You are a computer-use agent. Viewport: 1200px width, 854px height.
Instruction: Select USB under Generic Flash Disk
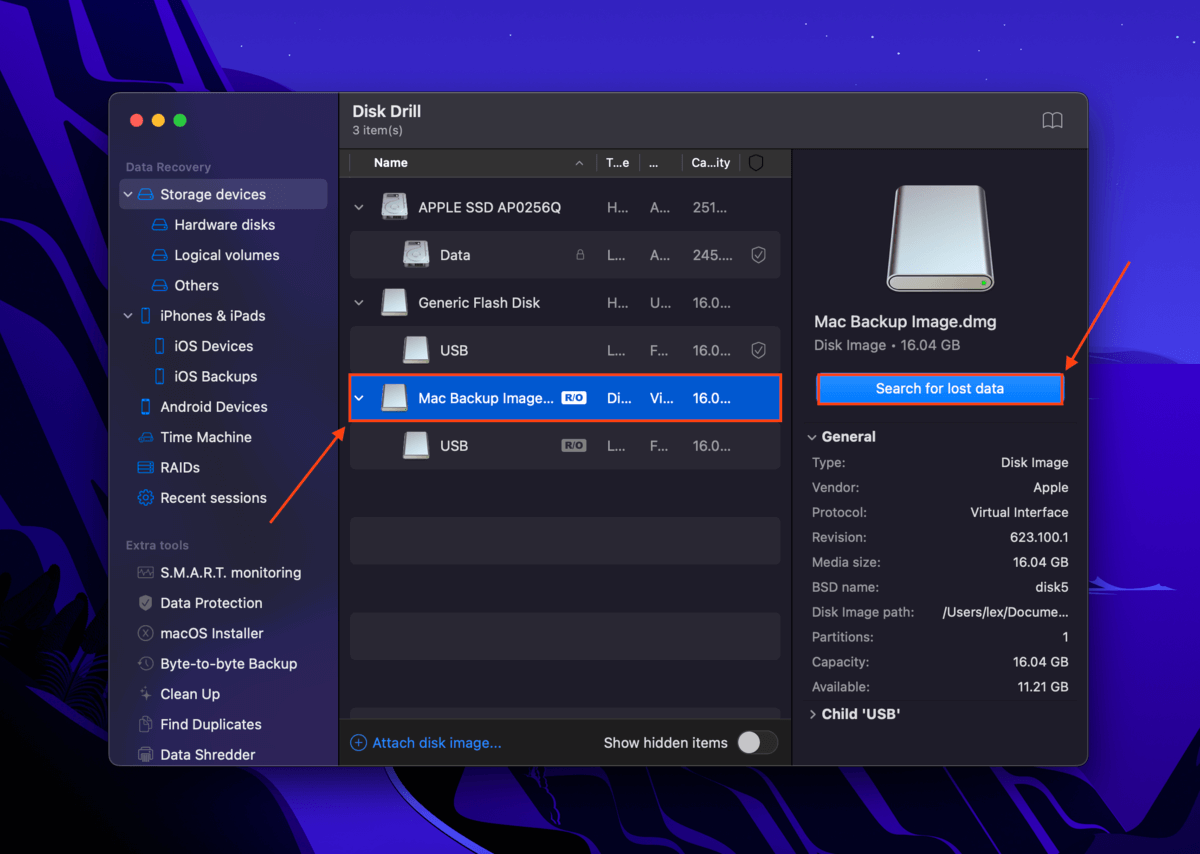coord(565,350)
